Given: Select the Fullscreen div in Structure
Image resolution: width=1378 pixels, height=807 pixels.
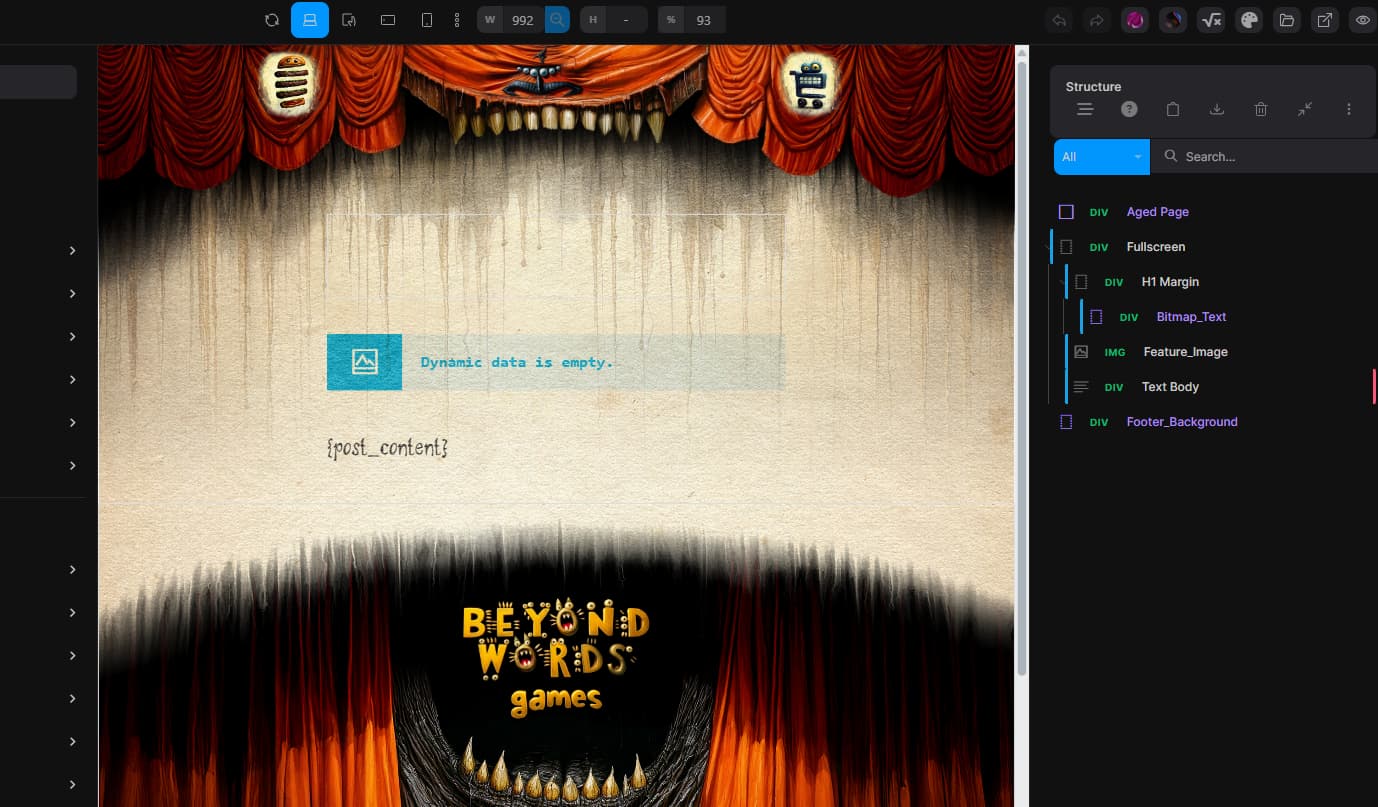Looking at the screenshot, I should click(x=1155, y=247).
